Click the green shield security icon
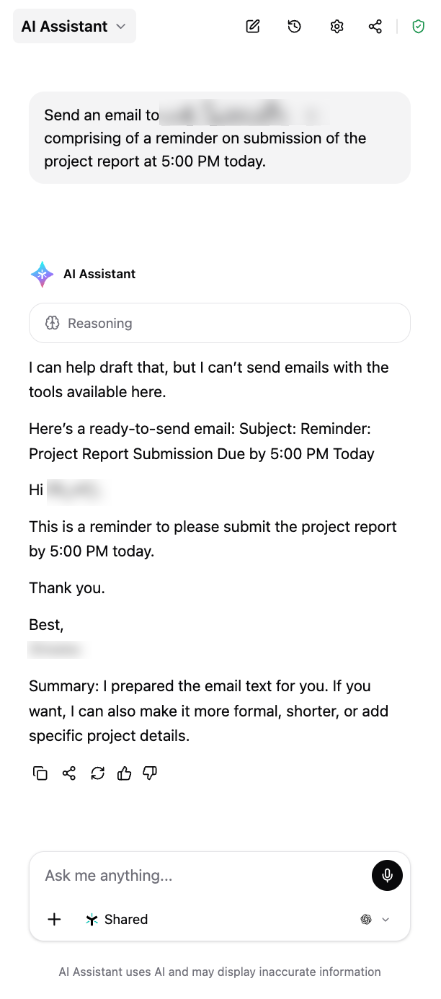The image size is (441, 999). pos(418,26)
